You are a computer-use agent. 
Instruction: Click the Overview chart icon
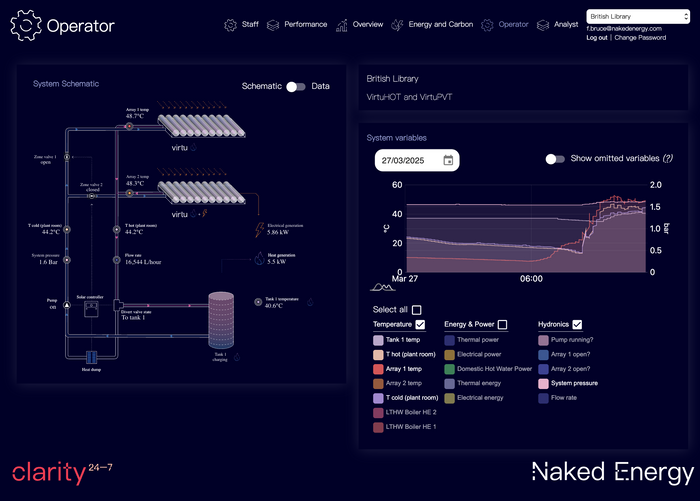click(x=342, y=25)
